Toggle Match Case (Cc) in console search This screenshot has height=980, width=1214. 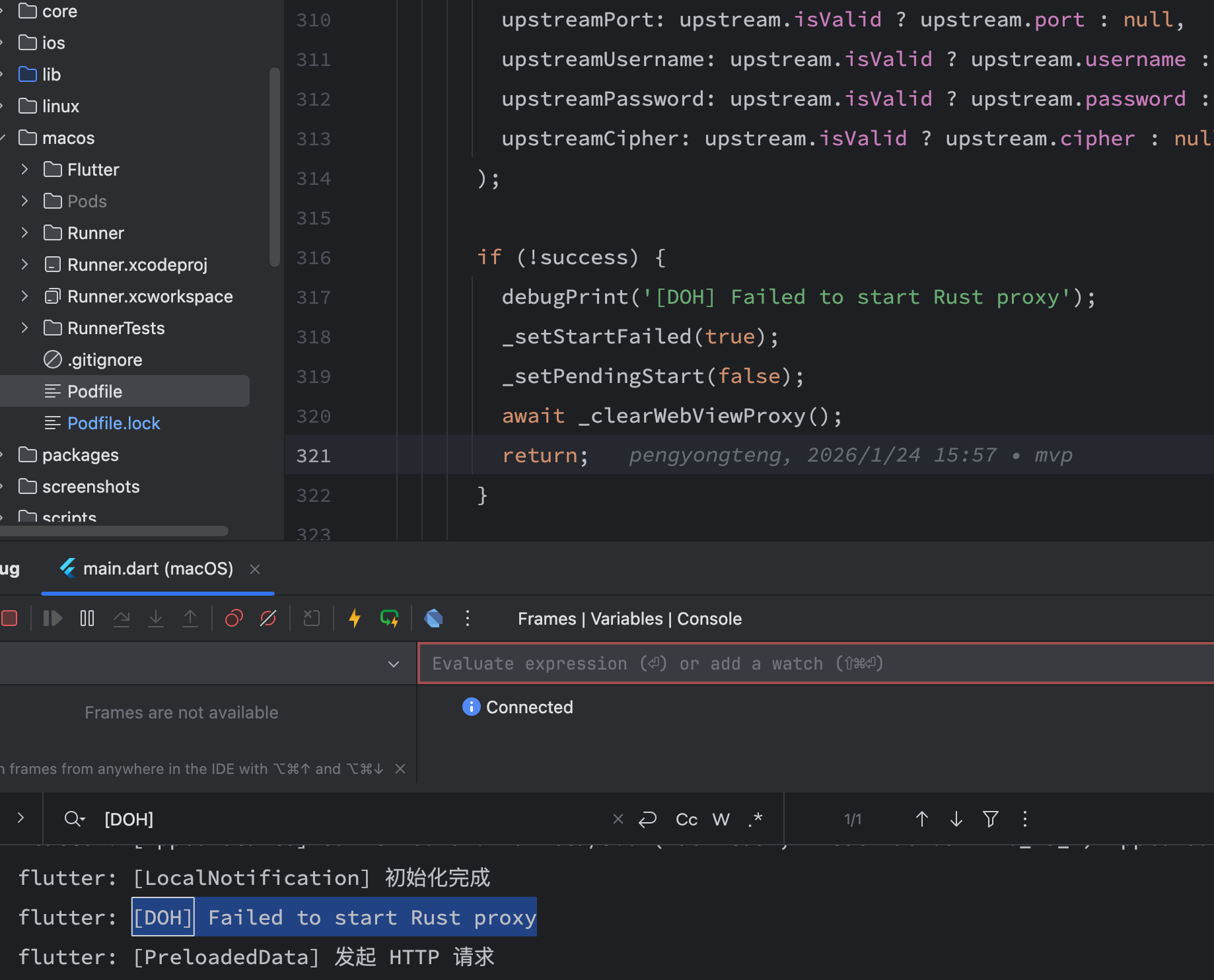pos(687,820)
